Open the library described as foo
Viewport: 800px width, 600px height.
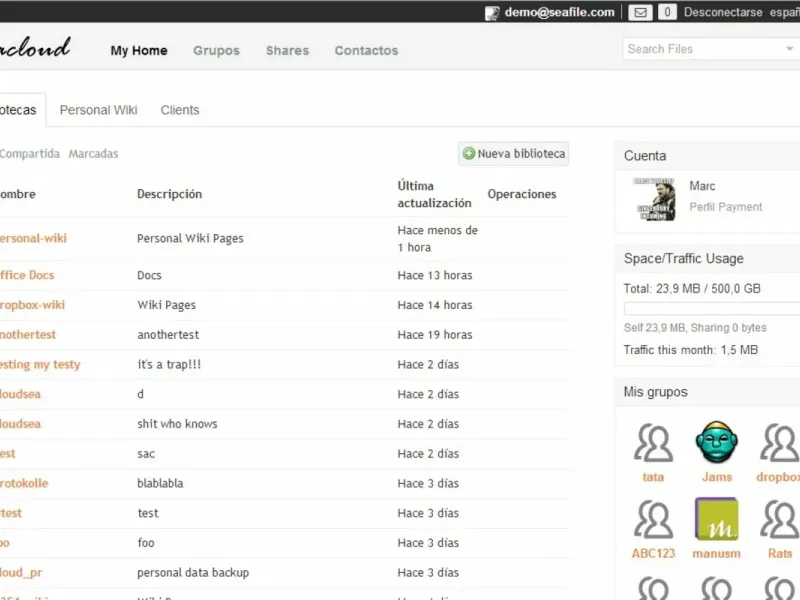5,543
